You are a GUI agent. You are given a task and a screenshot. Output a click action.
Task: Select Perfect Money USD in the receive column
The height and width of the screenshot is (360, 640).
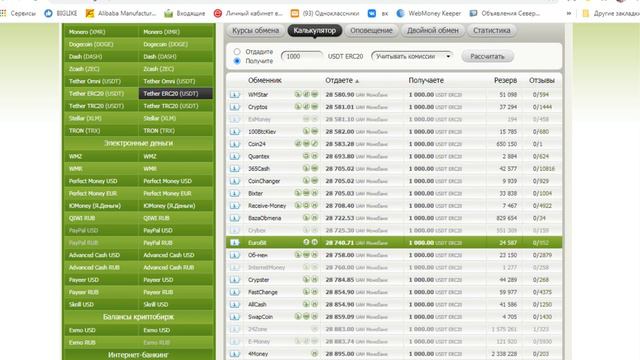point(176,181)
